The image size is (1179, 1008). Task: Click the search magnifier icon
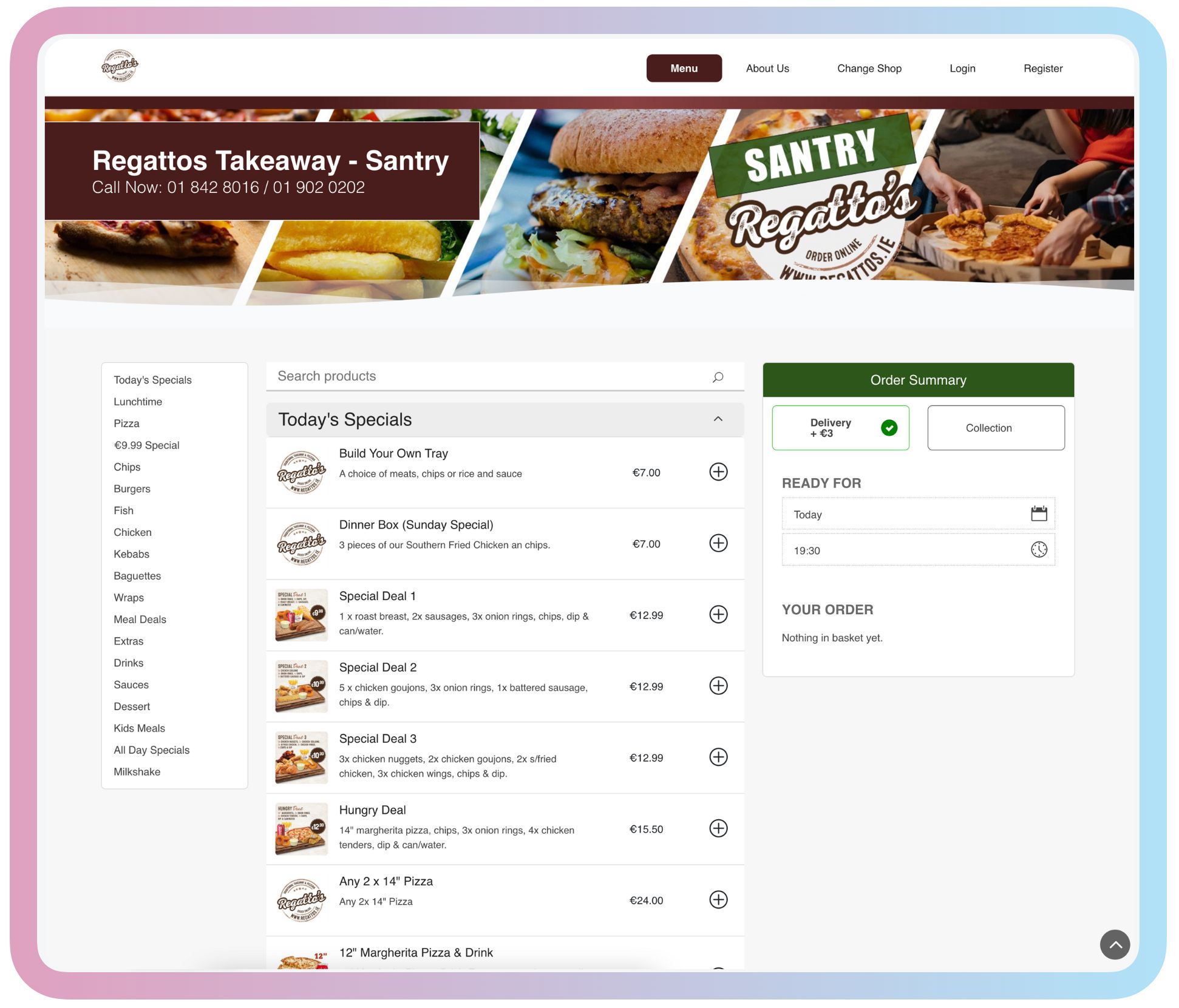tap(719, 376)
